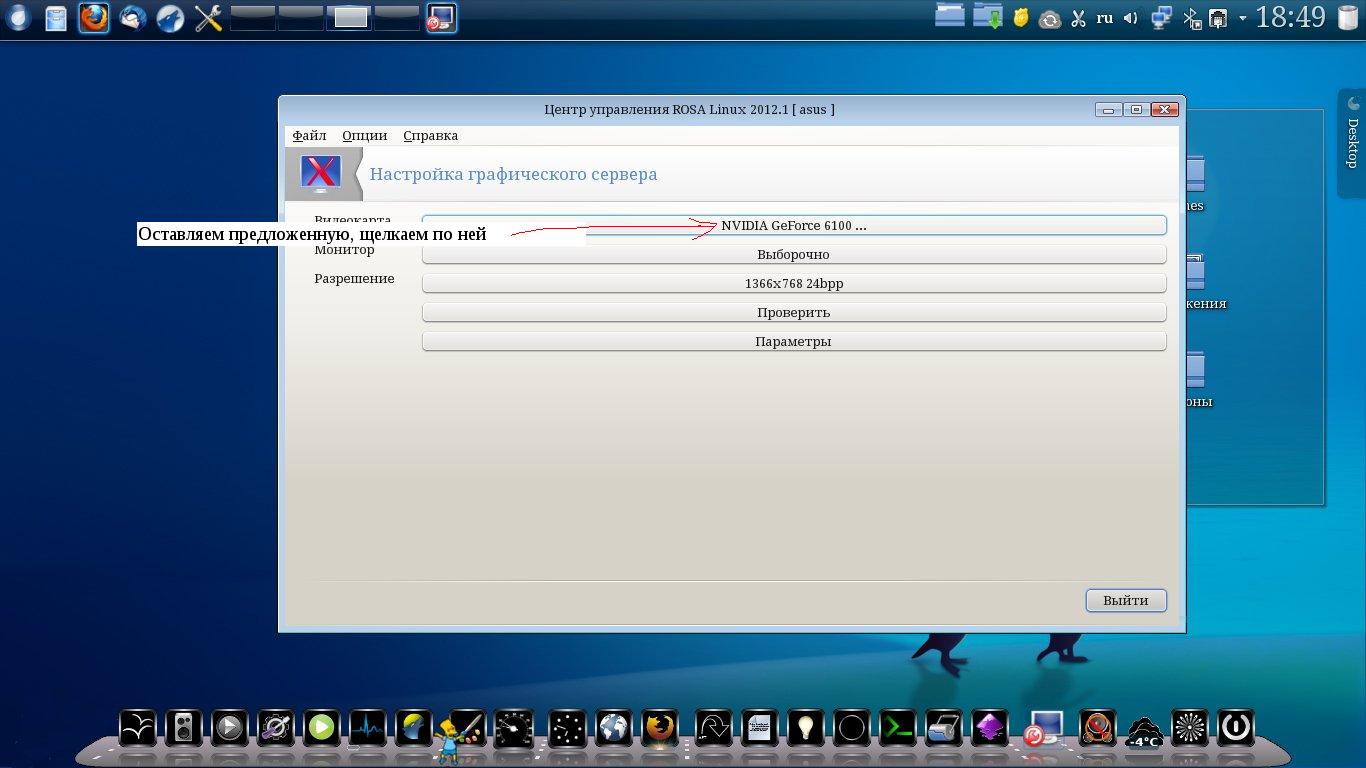Click the 1366x768 24bpp resolution button
Viewport: 1366px width, 768px height.
pos(794,284)
